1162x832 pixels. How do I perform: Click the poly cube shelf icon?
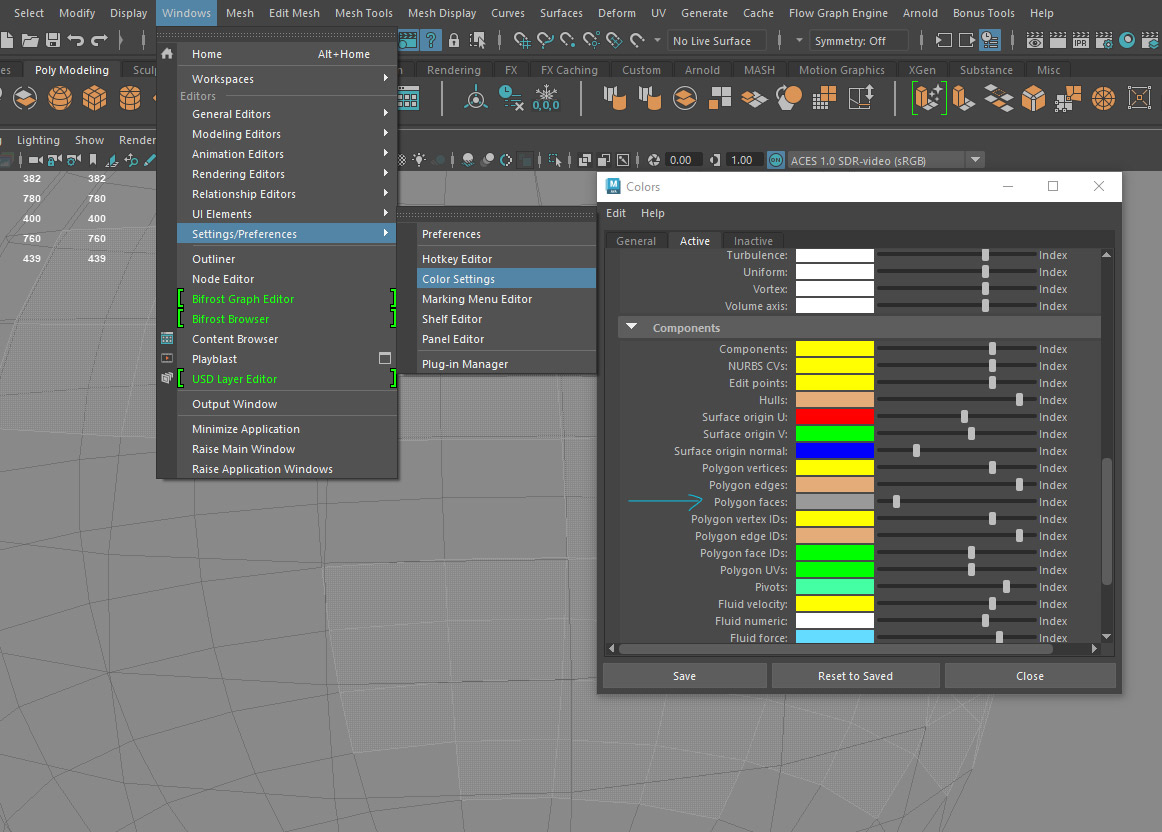click(95, 98)
